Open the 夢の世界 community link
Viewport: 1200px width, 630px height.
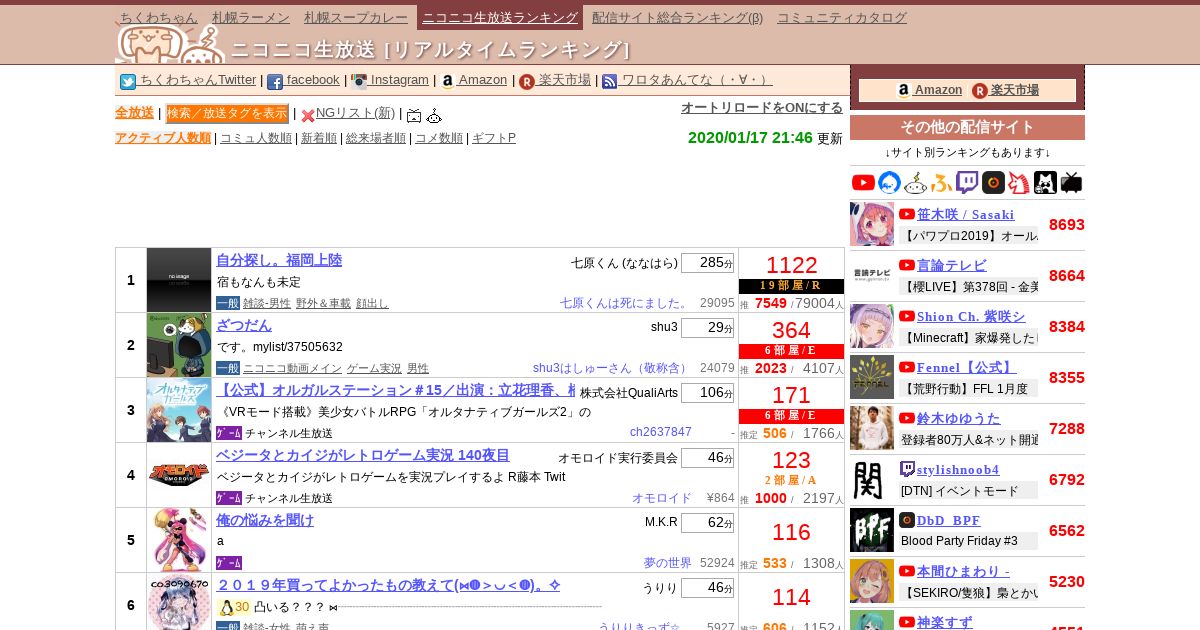coord(668,563)
